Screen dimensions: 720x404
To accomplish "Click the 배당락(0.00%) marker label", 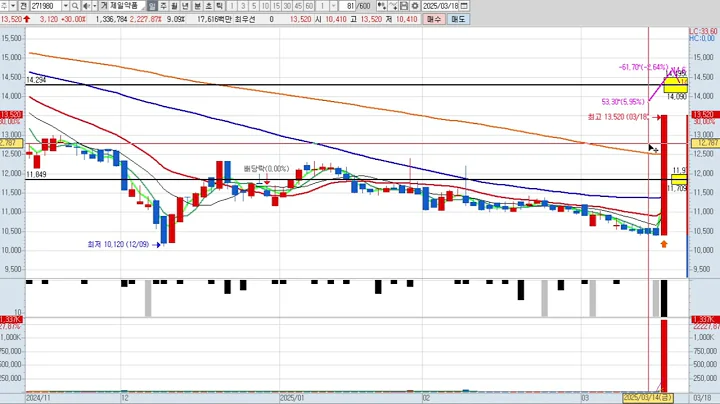I will pos(266,169).
